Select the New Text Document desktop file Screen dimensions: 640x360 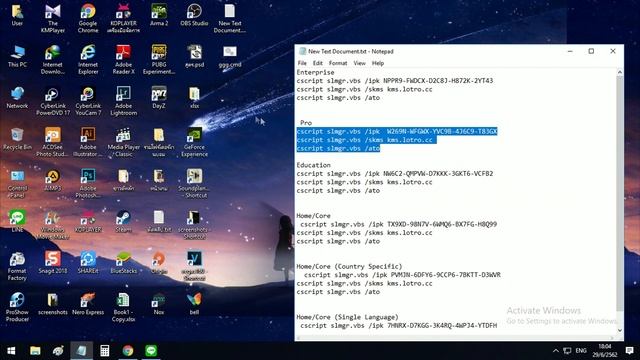(x=229, y=19)
